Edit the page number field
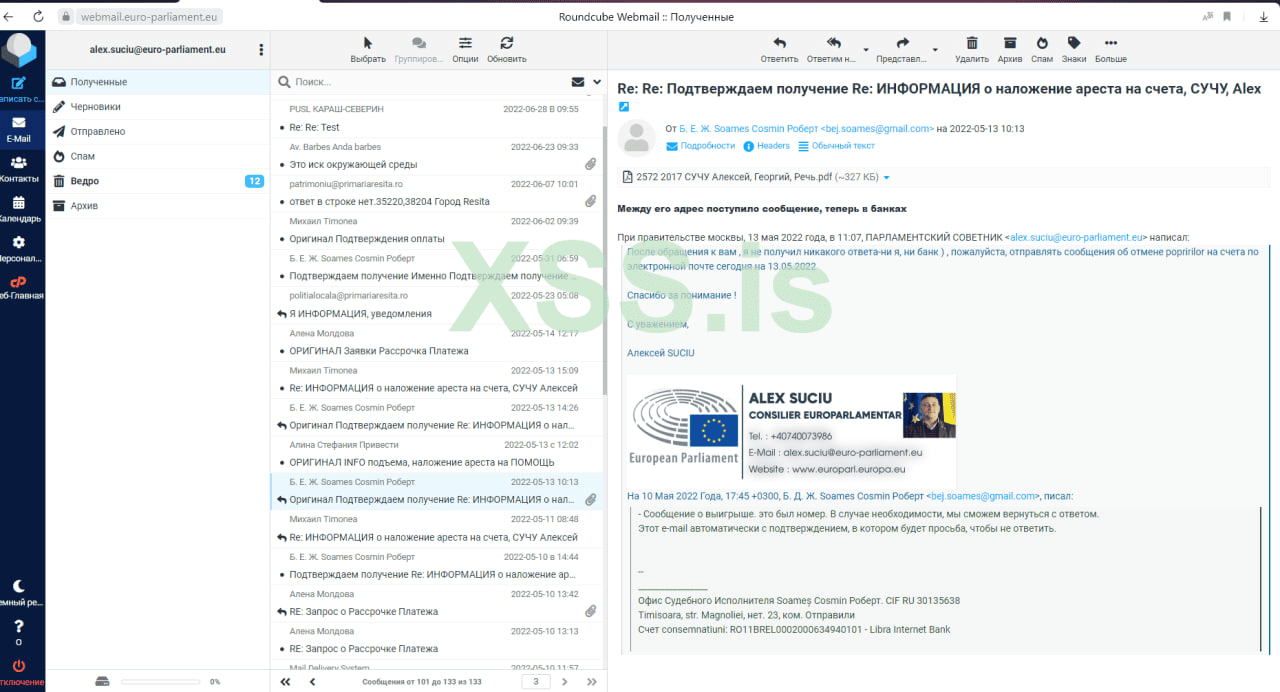The image size is (1280, 692). point(536,682)
